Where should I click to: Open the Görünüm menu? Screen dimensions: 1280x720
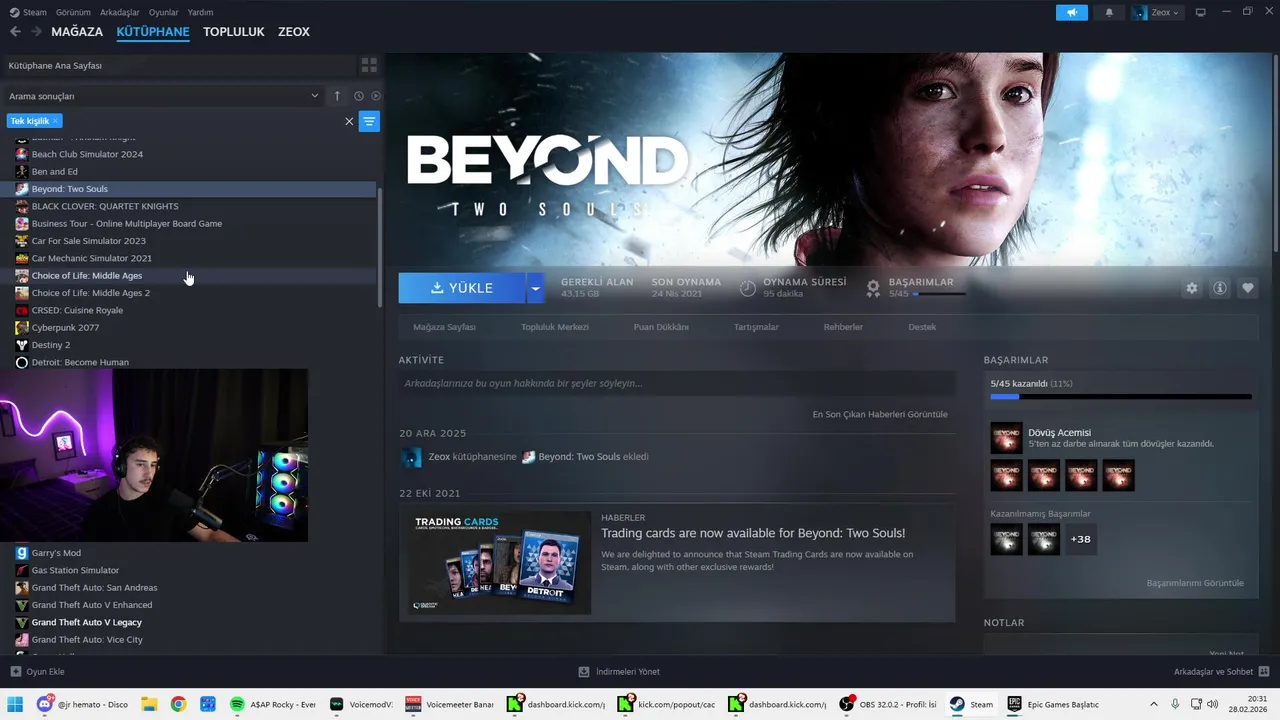pos(73,12)
